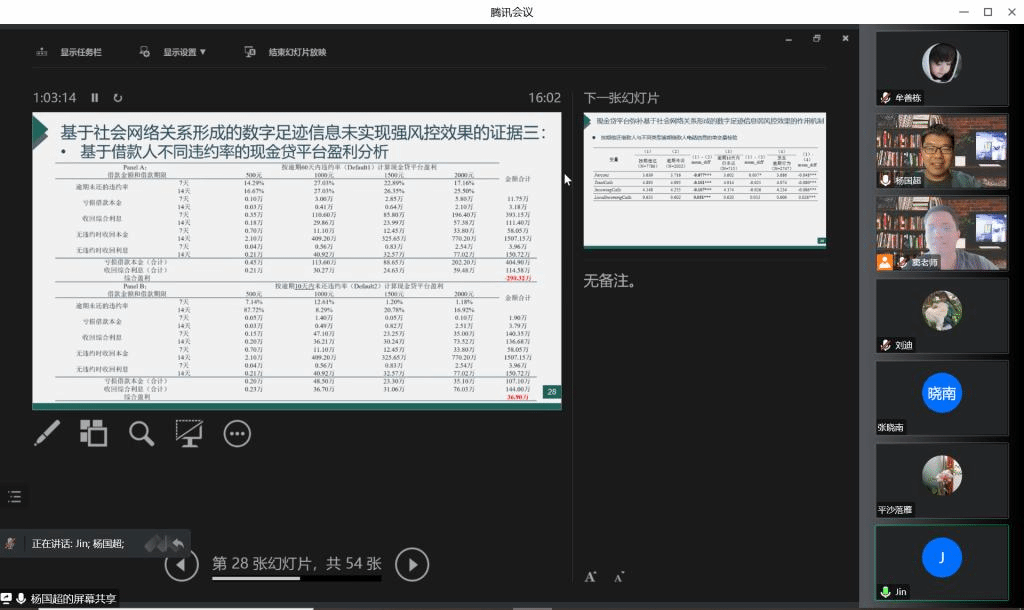Click the next slide preview thumbnail
This screenshot has height=610, width=1024.
(x=704, y=179)
